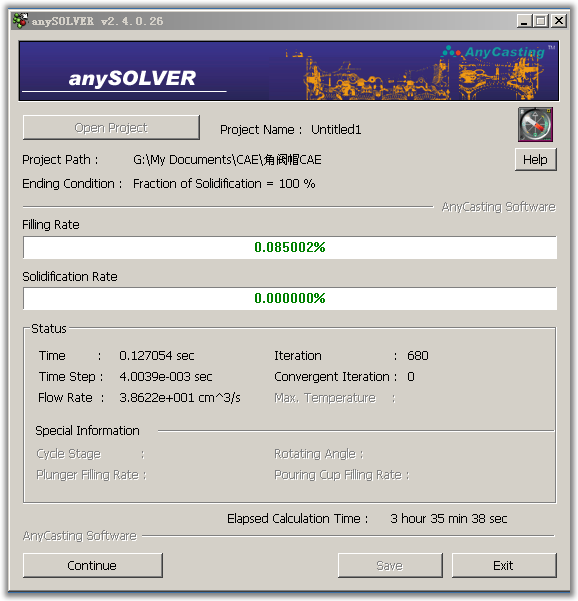578x601 pixels.
Task: Click the flow rate value '3.8622e+001 cm^3/s'
Action: [180, 398]
